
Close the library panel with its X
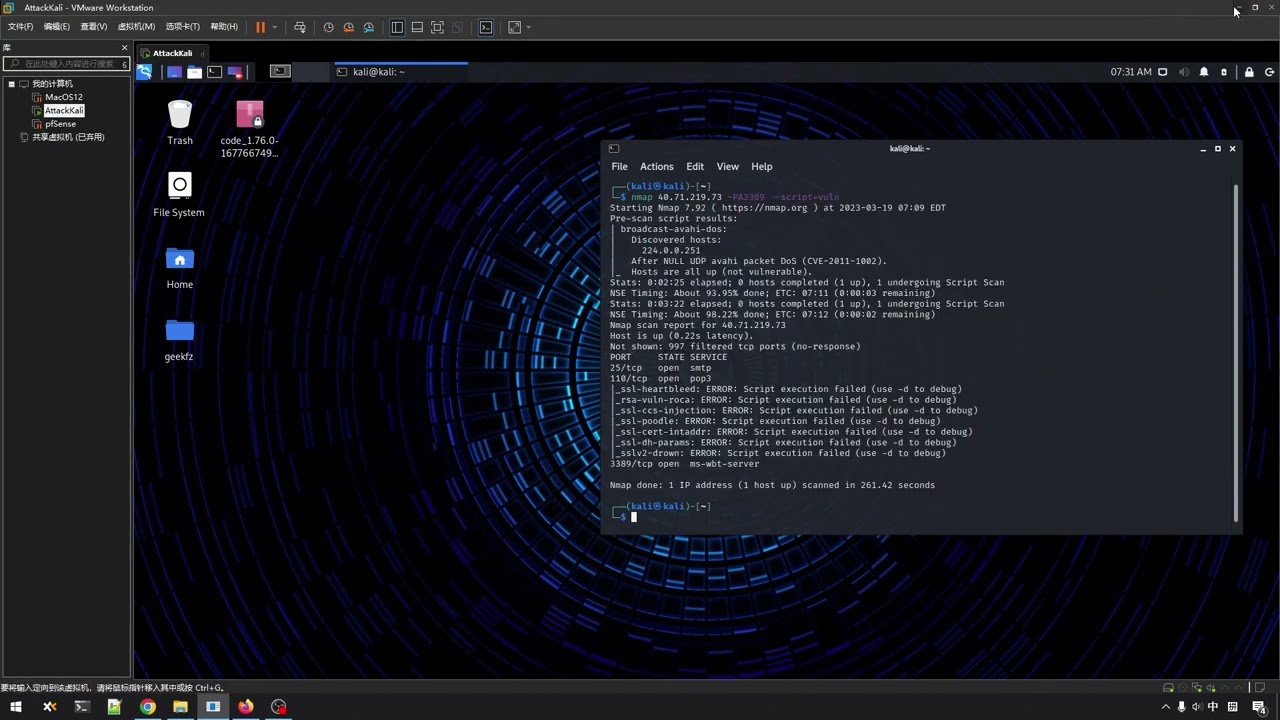pyautogui.click(x=124, y=47)
